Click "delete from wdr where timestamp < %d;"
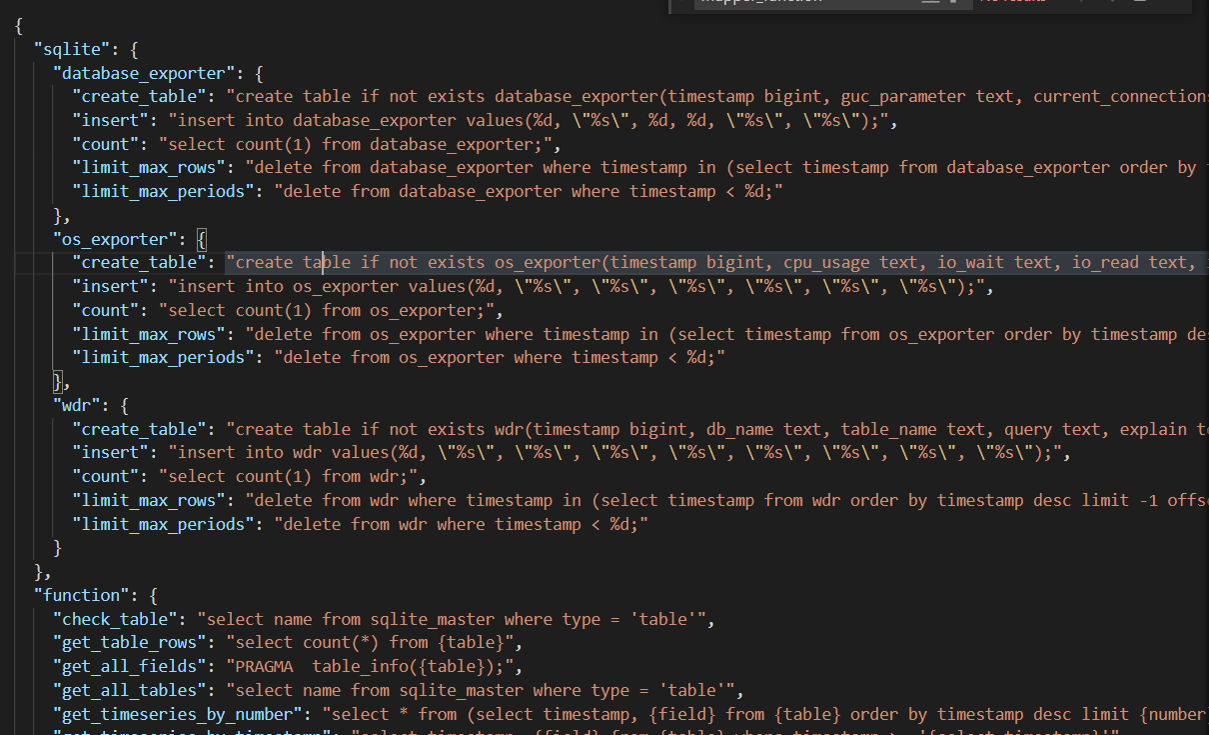The height and width of the screenshot is (735, 1209). 461,524
